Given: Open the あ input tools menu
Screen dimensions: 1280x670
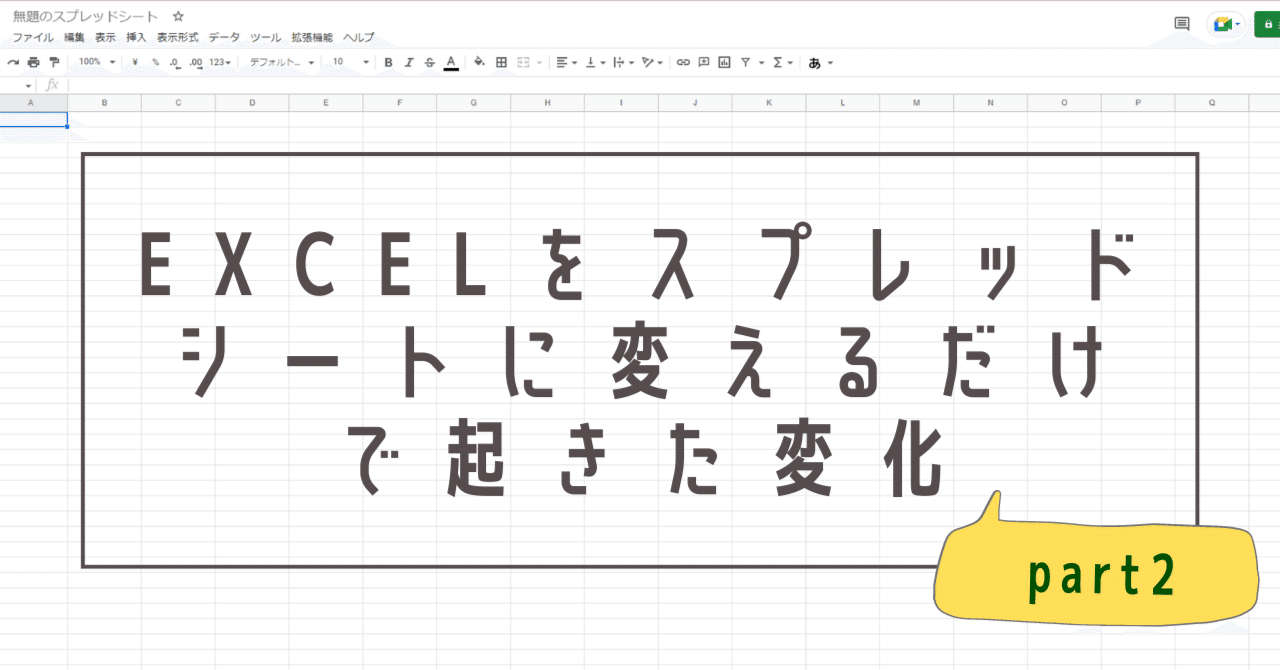Looking at the screenshot, I should pyautogui.click(x=820, y=62).
